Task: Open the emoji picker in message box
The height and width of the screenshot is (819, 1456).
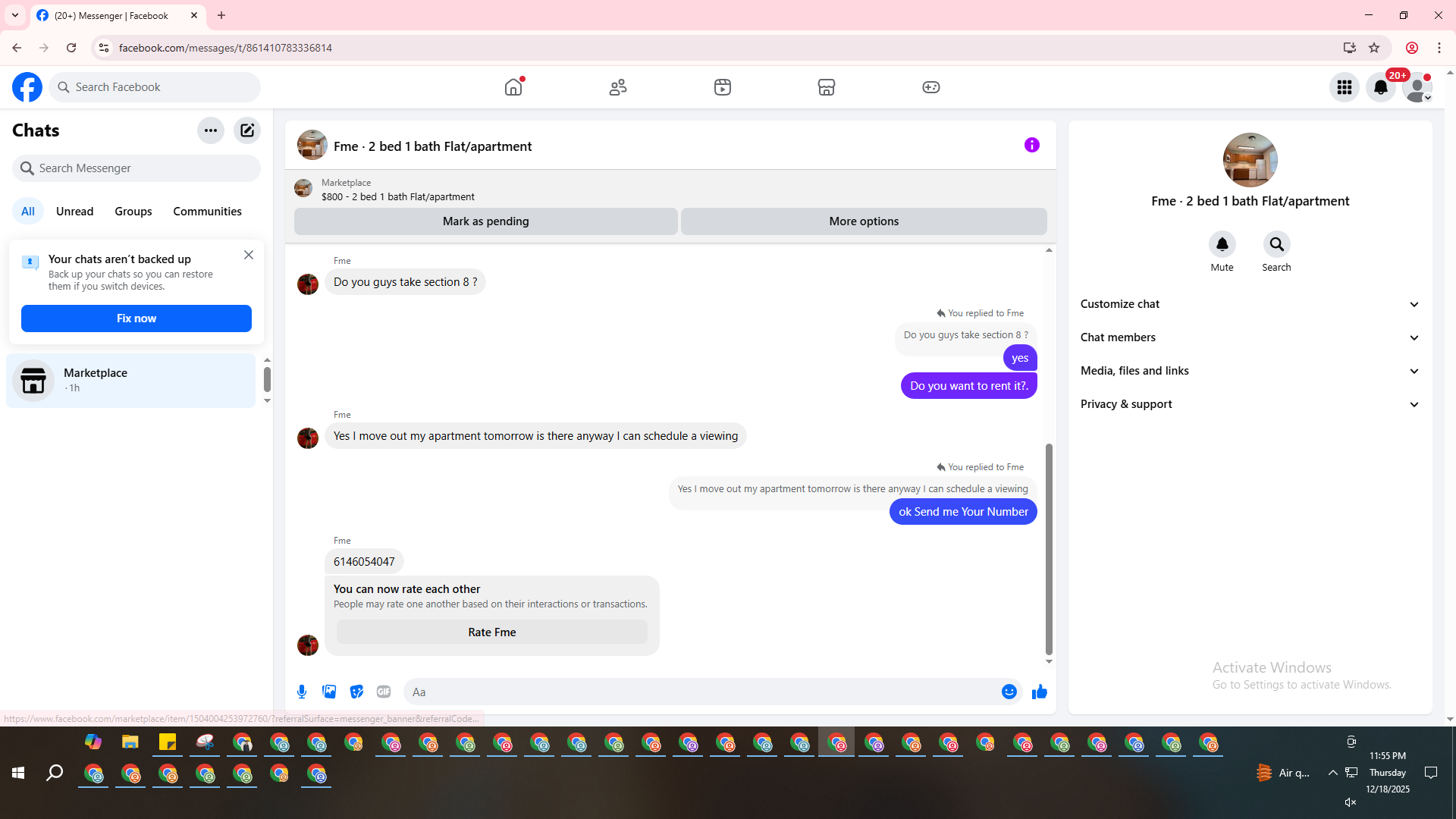Action: coord(1009,692)
